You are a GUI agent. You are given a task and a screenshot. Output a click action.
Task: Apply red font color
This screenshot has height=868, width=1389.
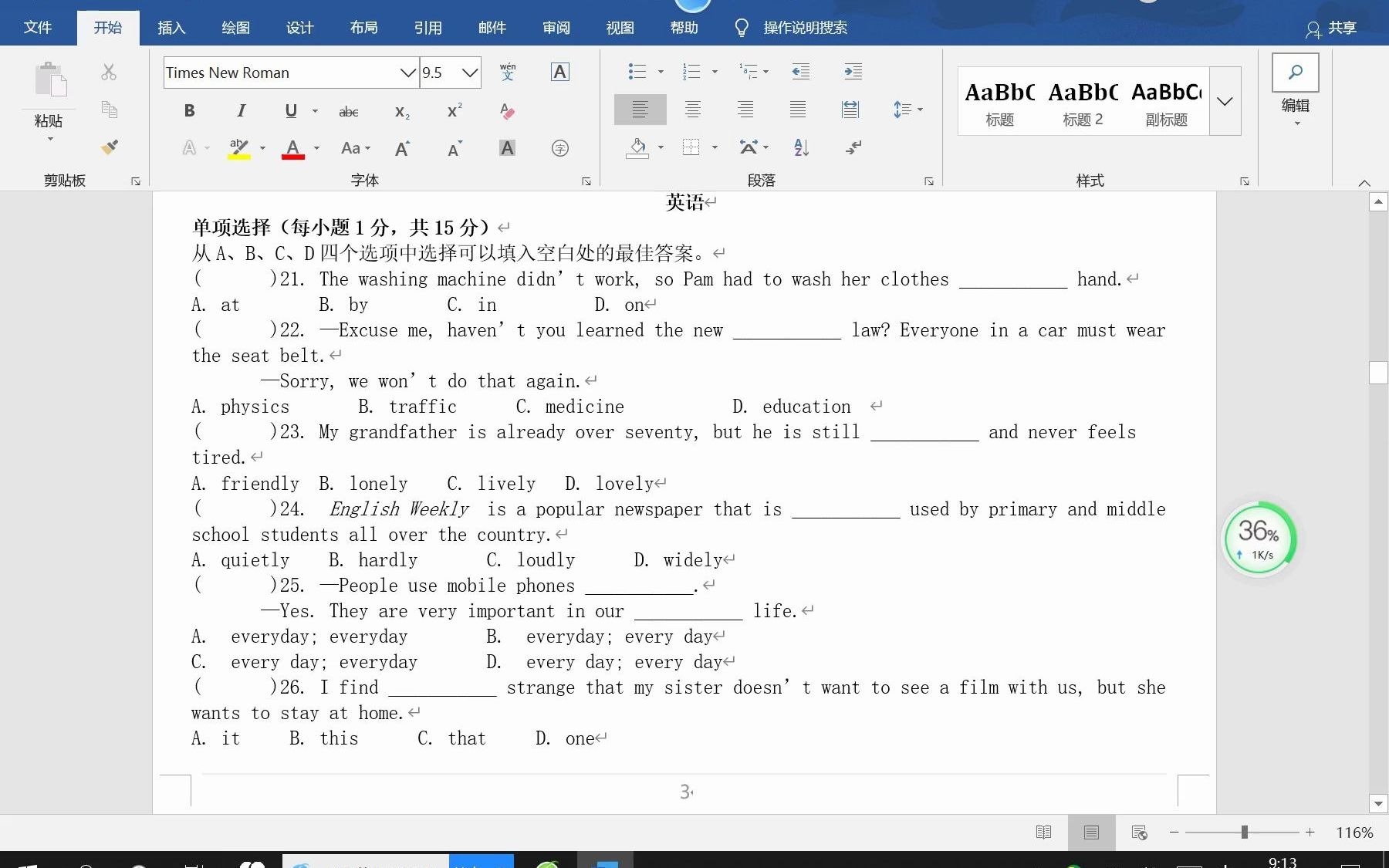click(292, 148)
